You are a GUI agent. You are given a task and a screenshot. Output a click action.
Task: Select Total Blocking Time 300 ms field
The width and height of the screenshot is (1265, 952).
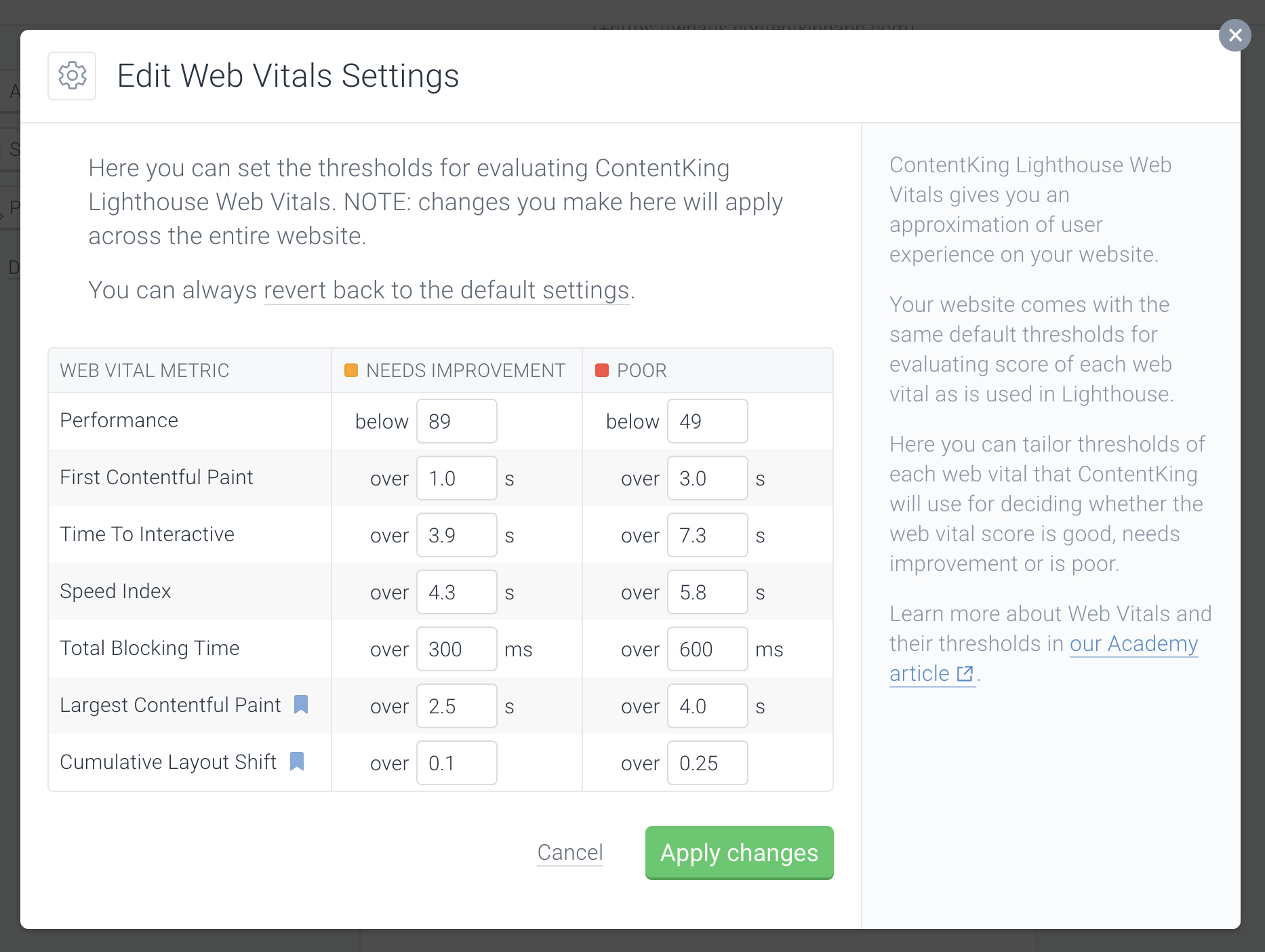pos(457,649)
